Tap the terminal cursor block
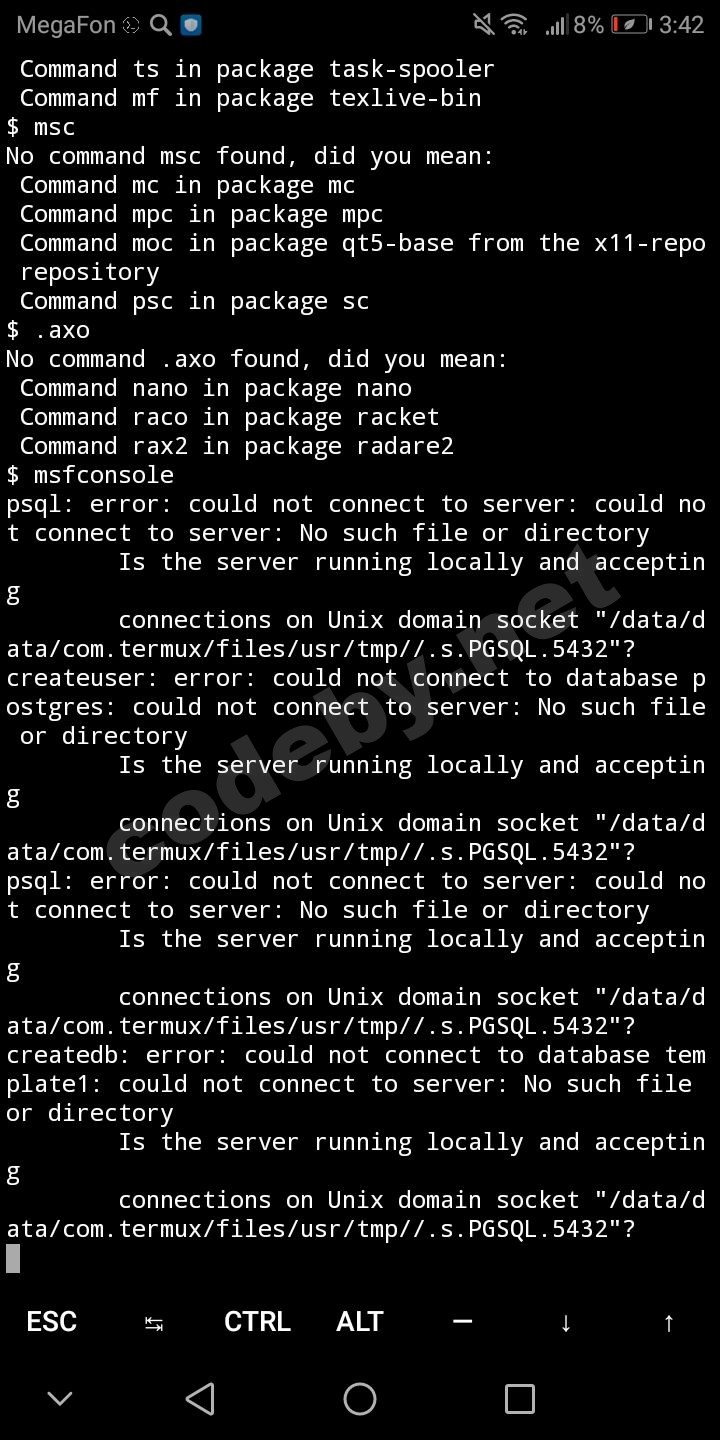The image size is (720, 1440). 13,1258
